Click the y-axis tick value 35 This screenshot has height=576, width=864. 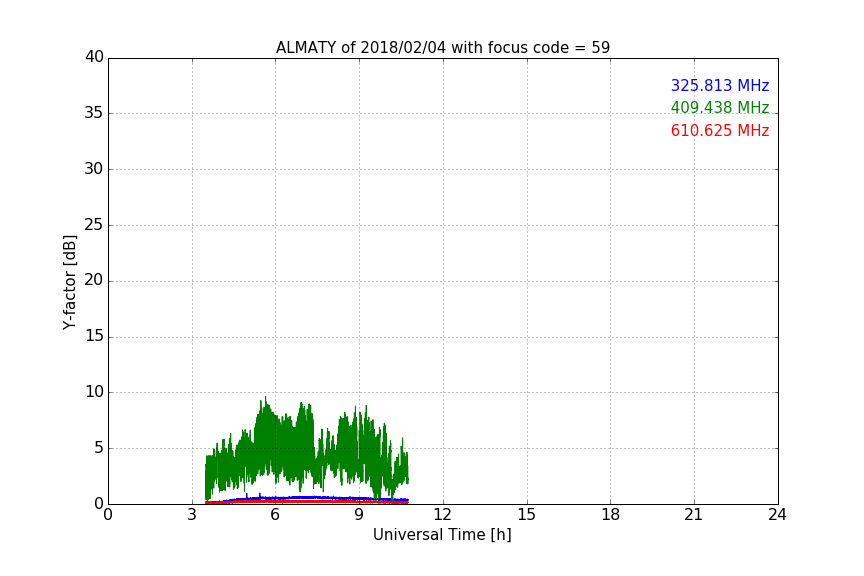tap(94, 113)
